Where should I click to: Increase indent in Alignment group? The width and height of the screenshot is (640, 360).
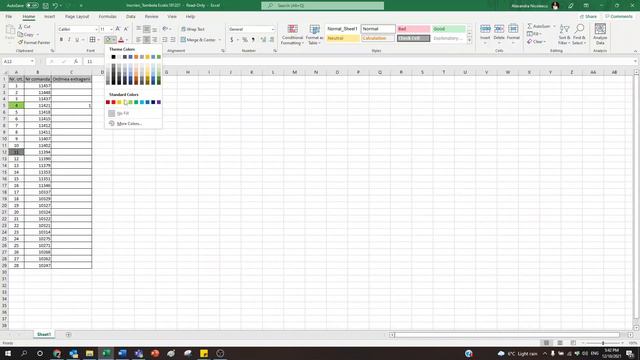173,40
